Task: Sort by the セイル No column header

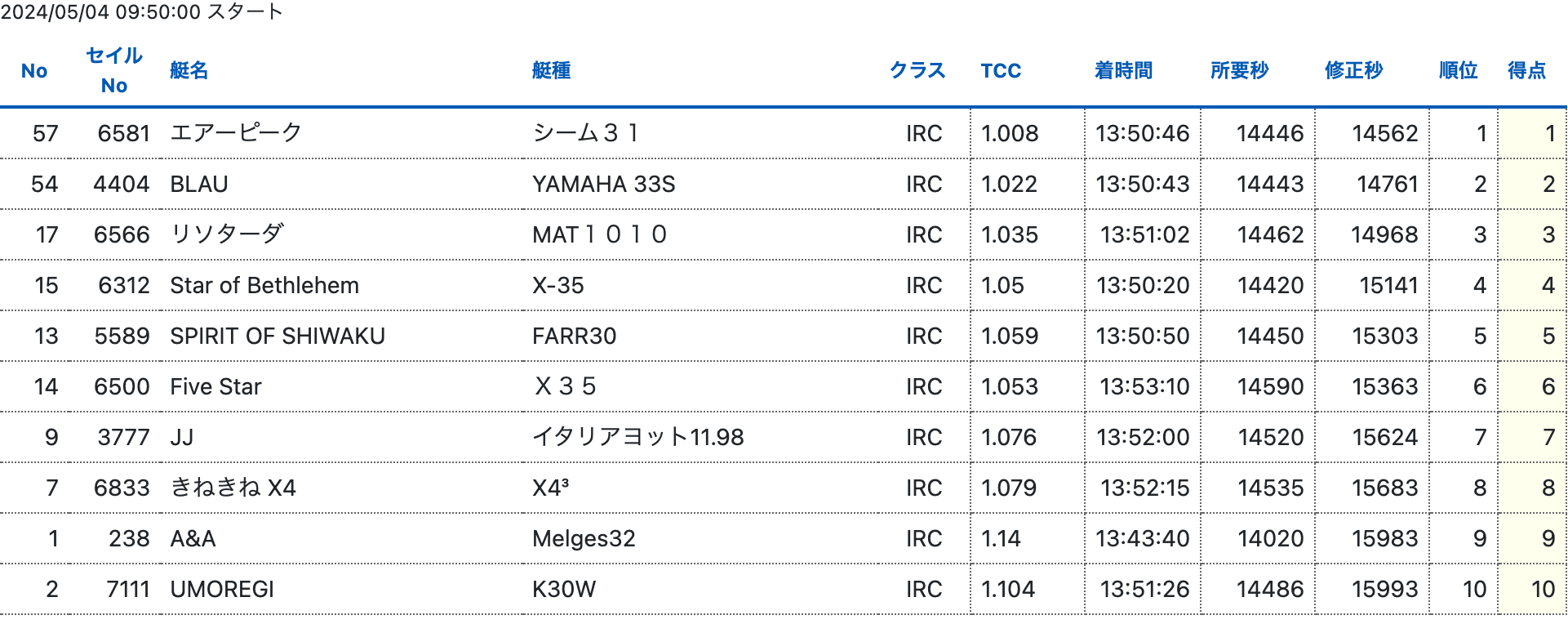Action: (114, 70)
